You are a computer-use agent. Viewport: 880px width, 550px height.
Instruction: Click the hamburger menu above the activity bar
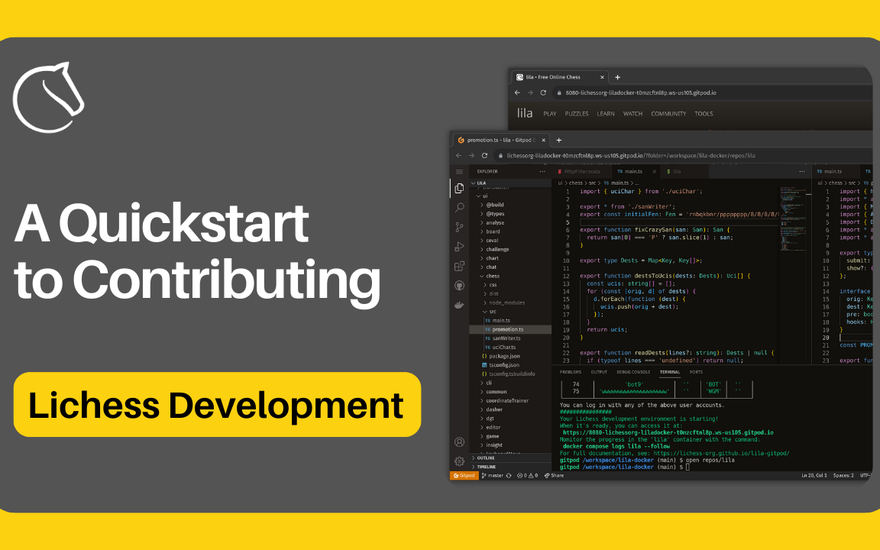[x=459, y=172]
